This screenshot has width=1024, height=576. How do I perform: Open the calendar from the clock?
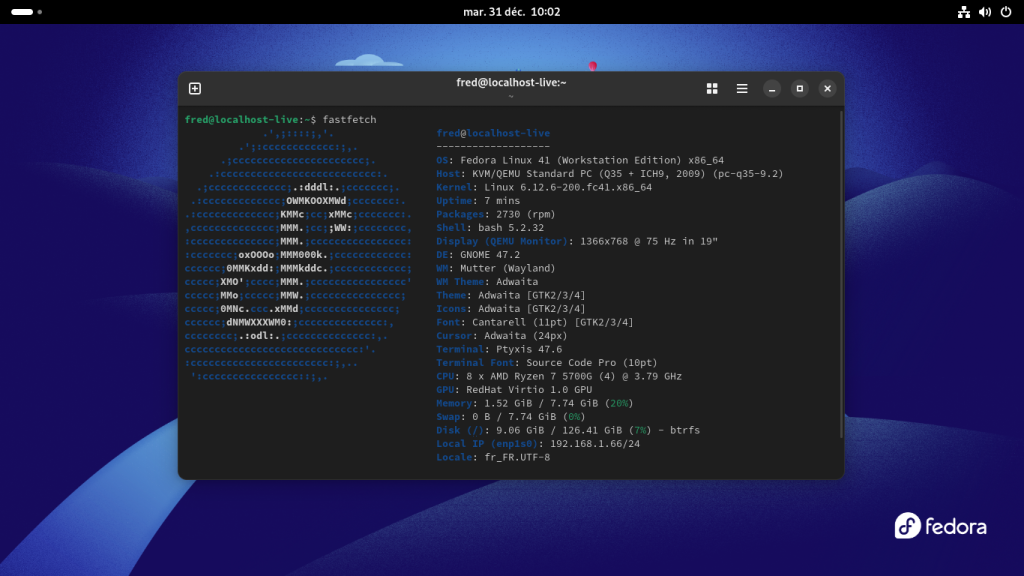coord(511,12)
